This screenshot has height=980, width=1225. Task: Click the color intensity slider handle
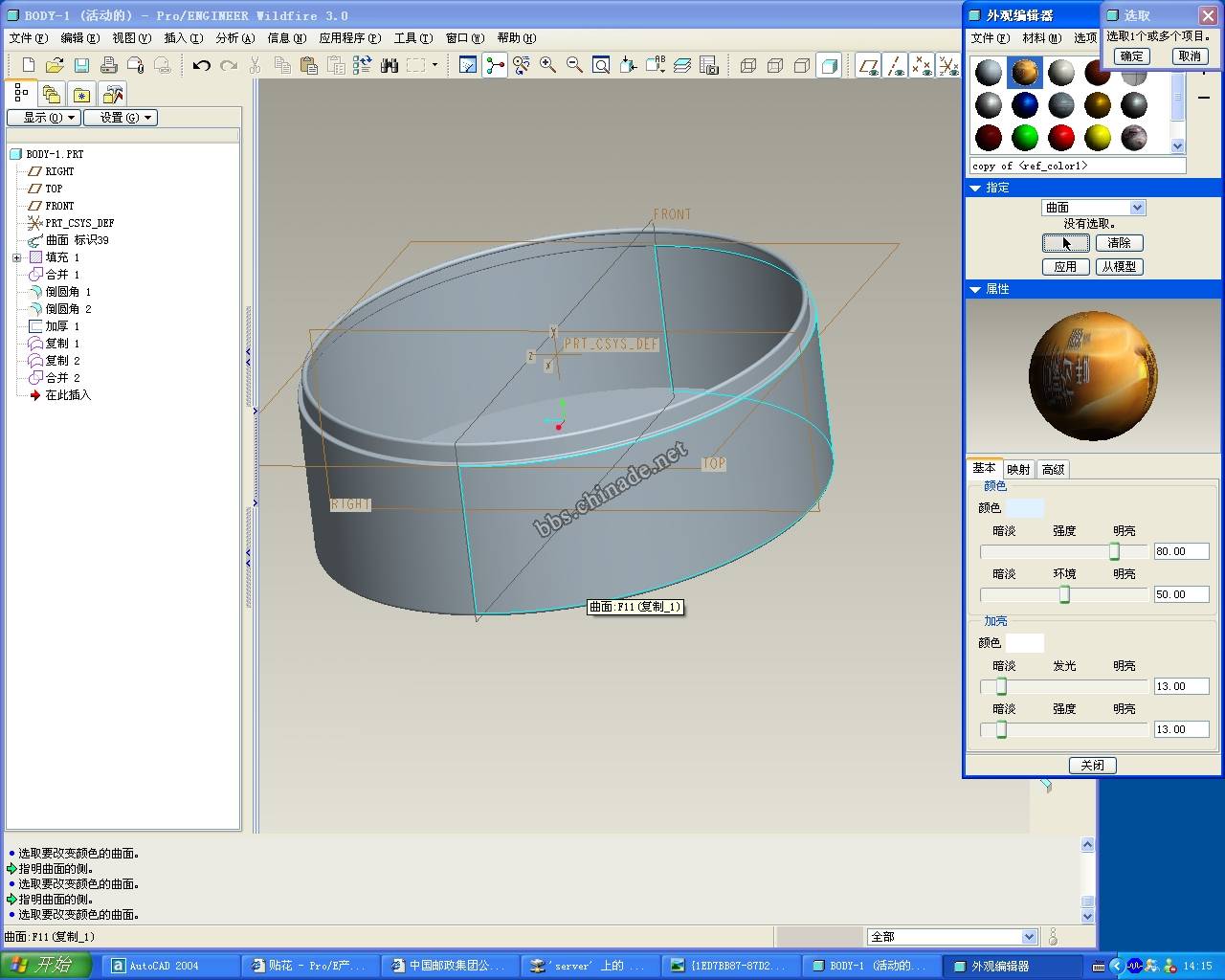[1114, 552]
